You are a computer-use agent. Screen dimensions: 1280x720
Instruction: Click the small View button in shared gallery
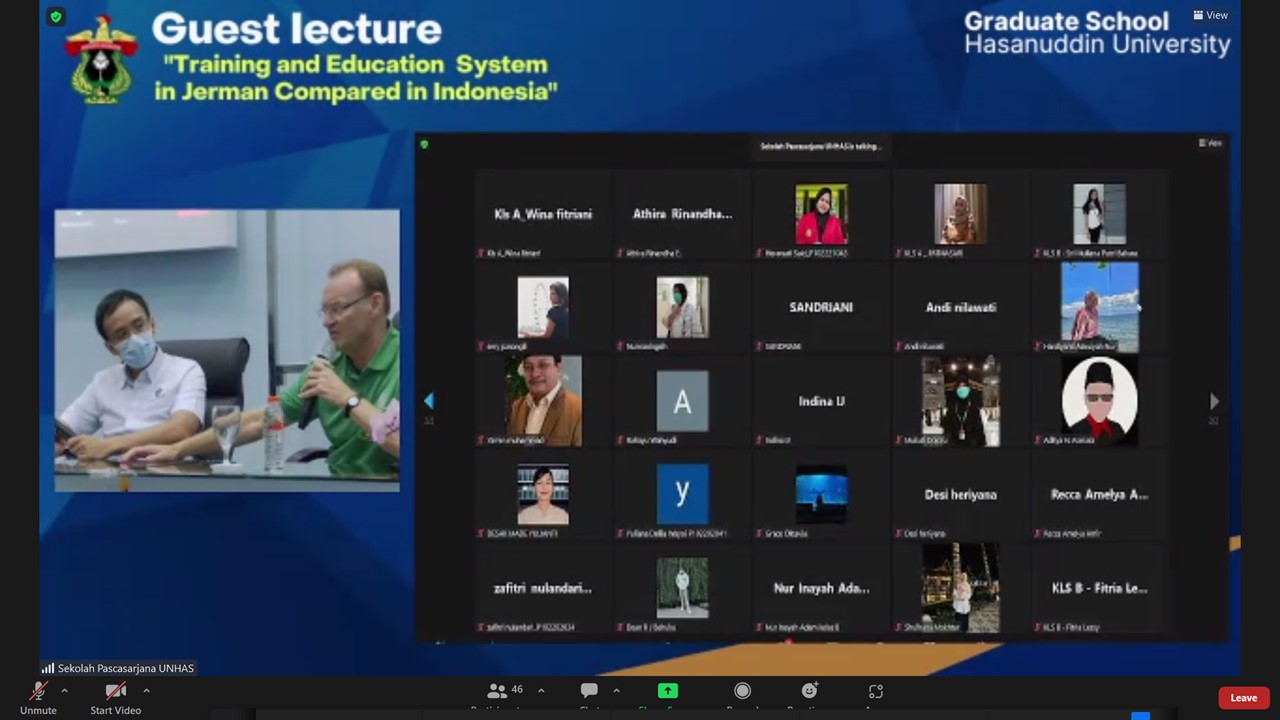[1210, 143]
